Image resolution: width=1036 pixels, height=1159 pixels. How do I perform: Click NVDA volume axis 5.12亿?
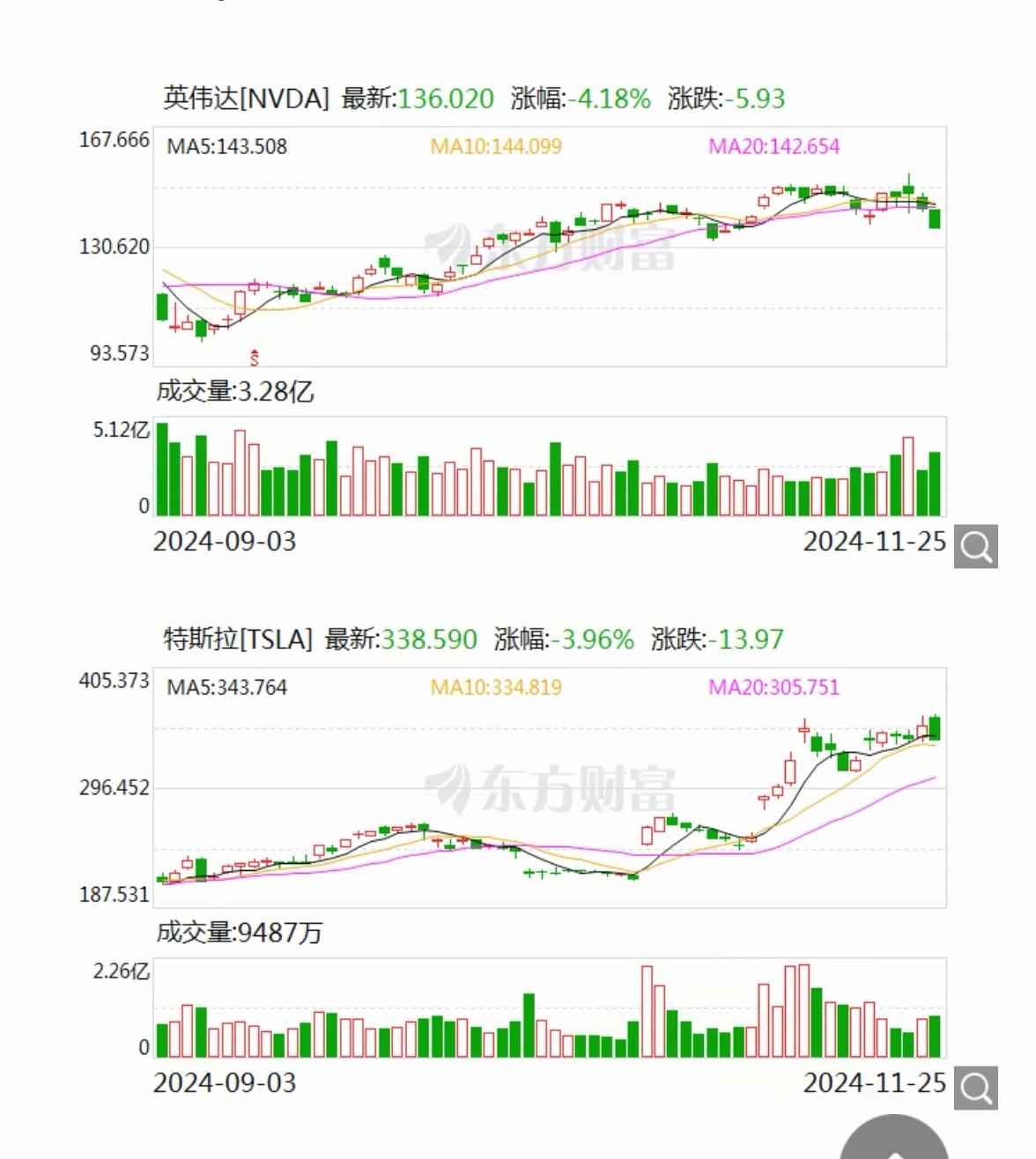(122, 431)
